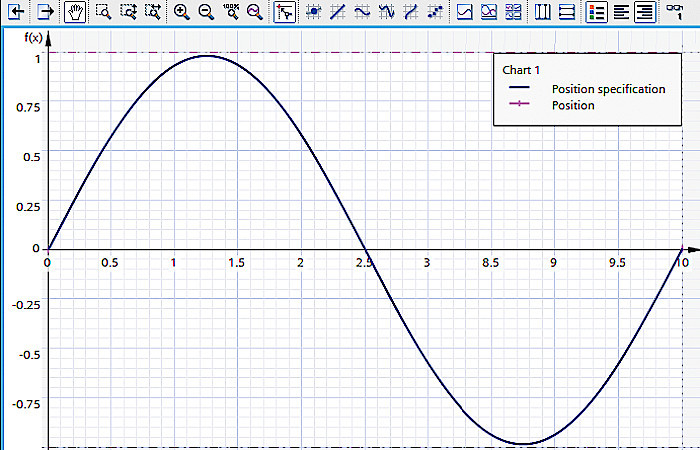Select the vertical zoom selection tool
Screen dimensions: 700x450
pyautogui.click(x=129, y=12)
